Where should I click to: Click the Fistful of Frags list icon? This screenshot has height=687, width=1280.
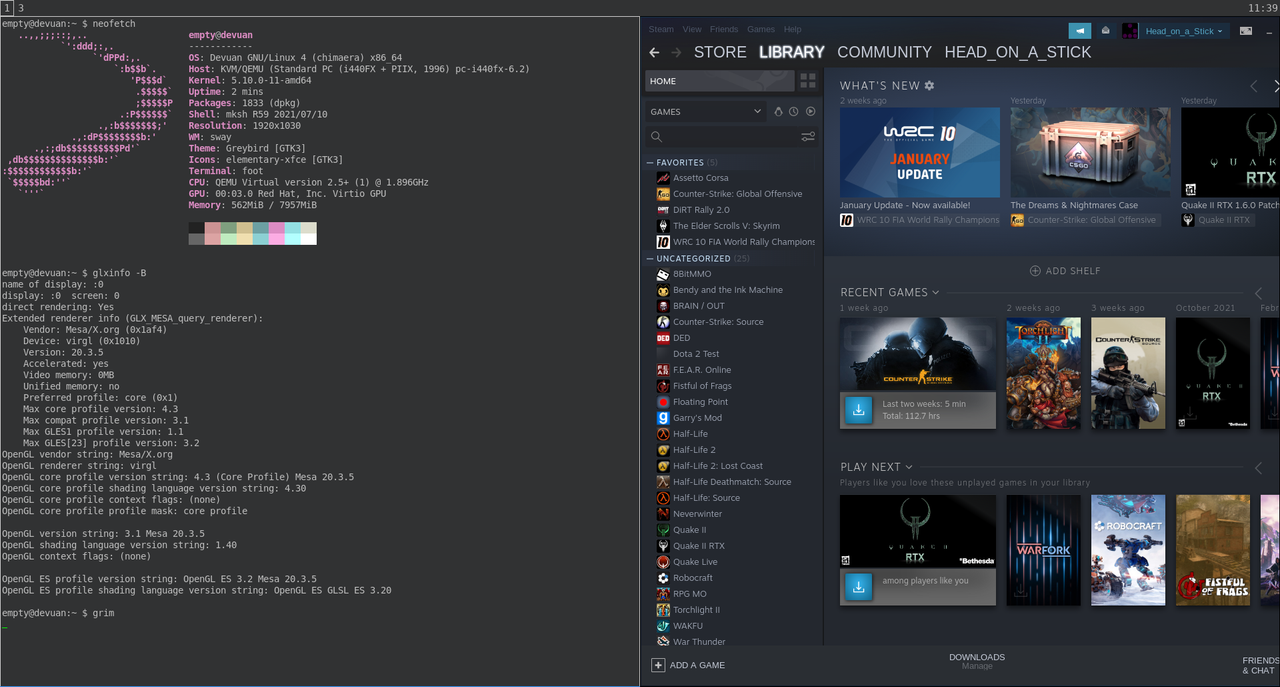click(663, 386)
